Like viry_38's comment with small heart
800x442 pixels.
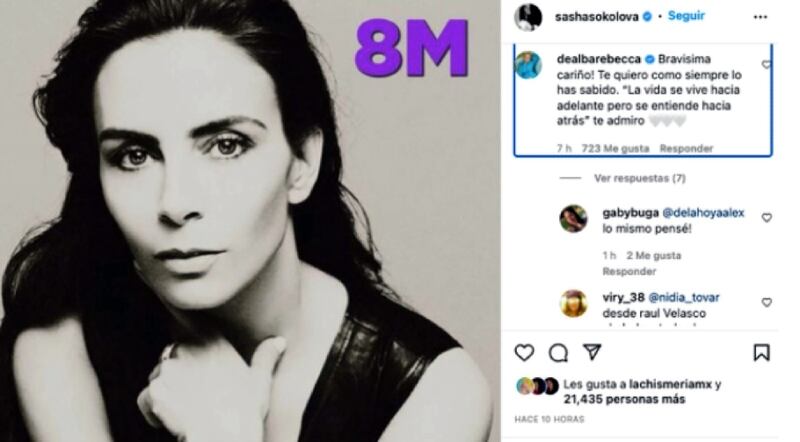(x=767, y=302)
